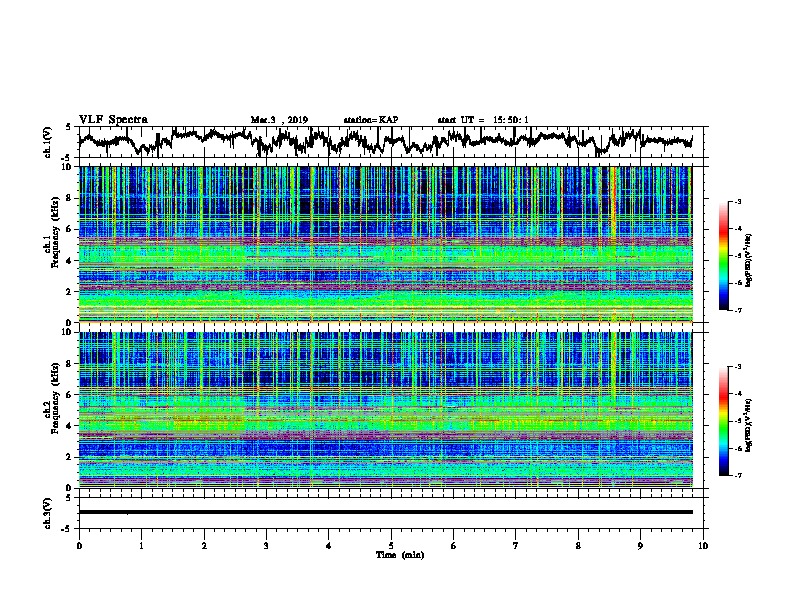The image size is (792, 612).
Task: Select the "start UT = 15:50: 1" header text
Action: click(483, 120)
